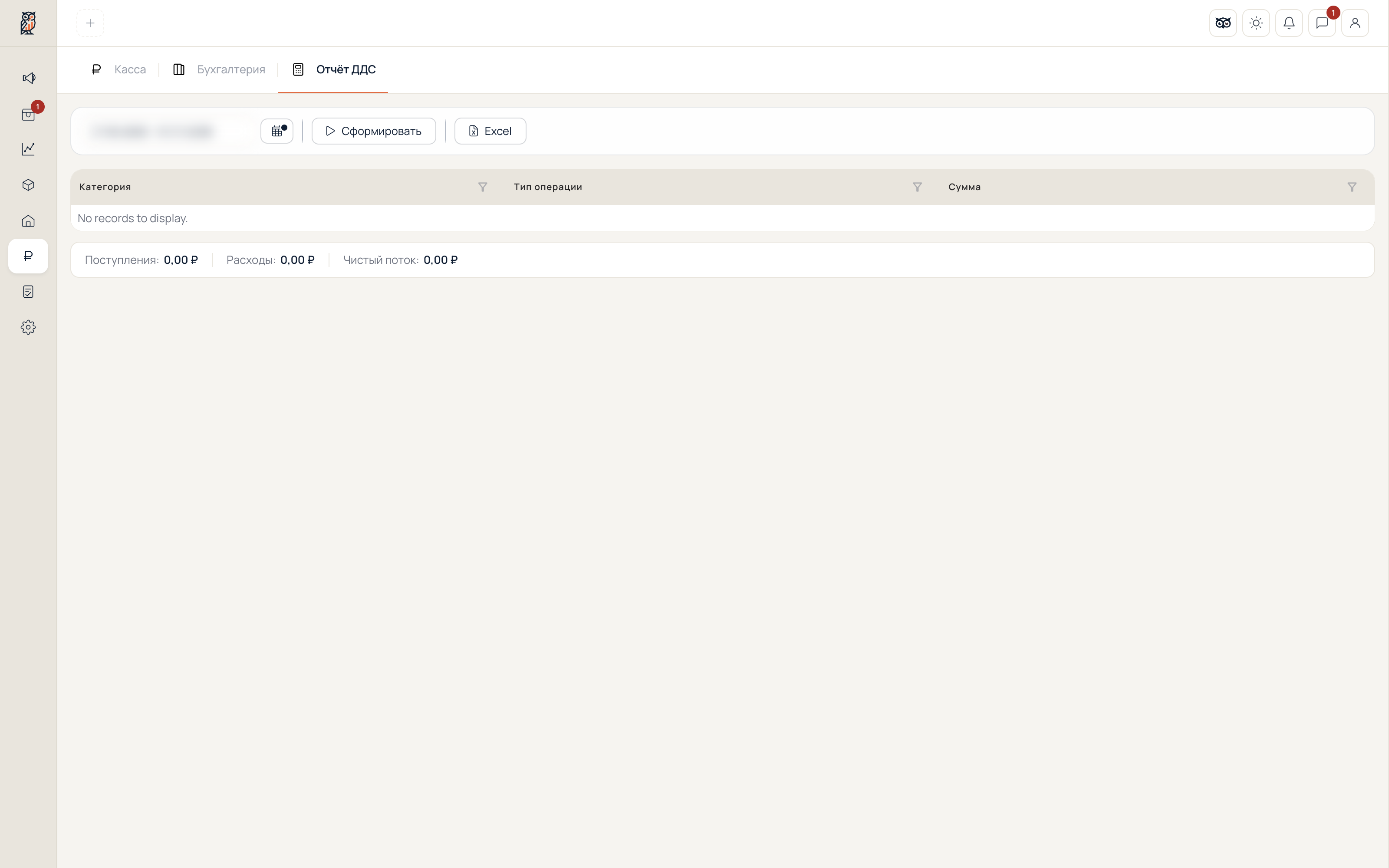Open the user profile icon
The height and width of the screenshot is (868, 1389).
click(1355, 23)
